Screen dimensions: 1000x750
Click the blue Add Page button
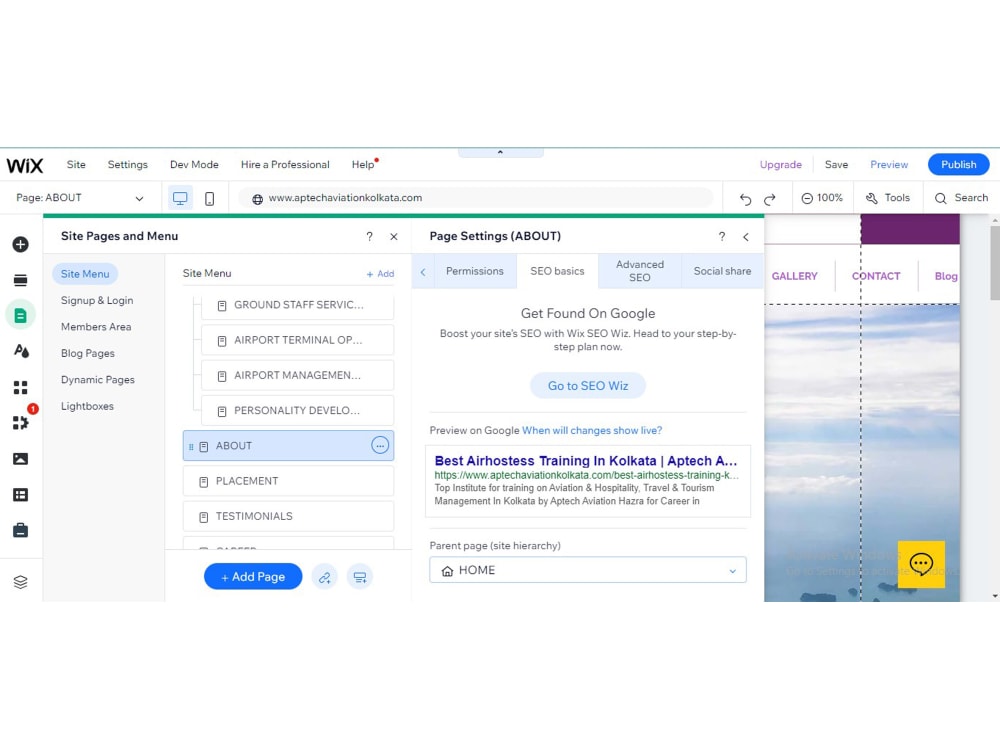click(253, 577)
